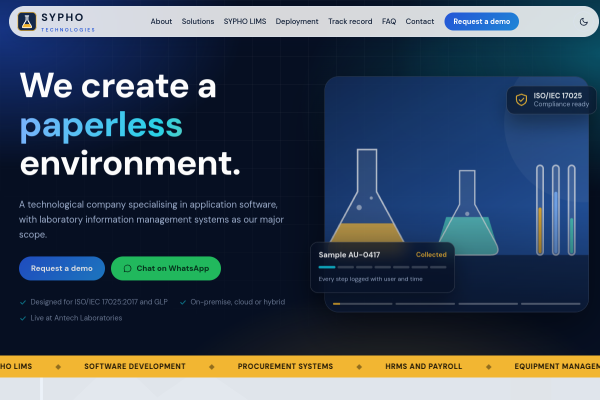Click the text Live at Antech Laboratories
The height and width of the screenshot is (400, 600).
coord(76,318)
